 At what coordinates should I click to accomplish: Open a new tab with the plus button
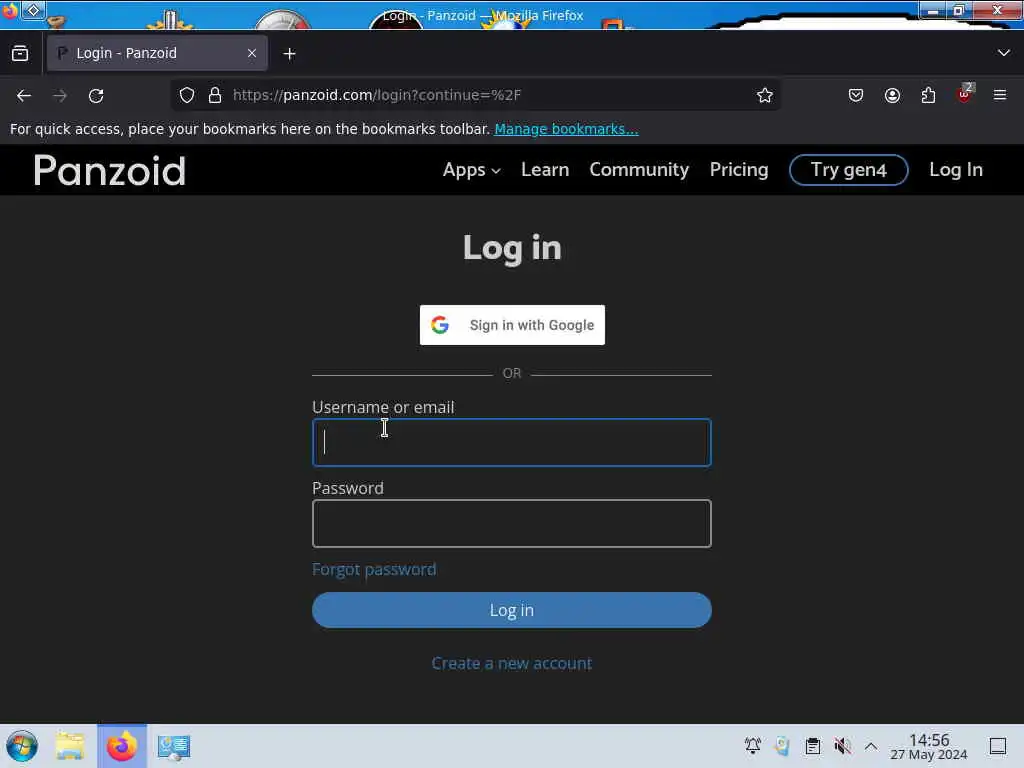[x=289, y=54]
